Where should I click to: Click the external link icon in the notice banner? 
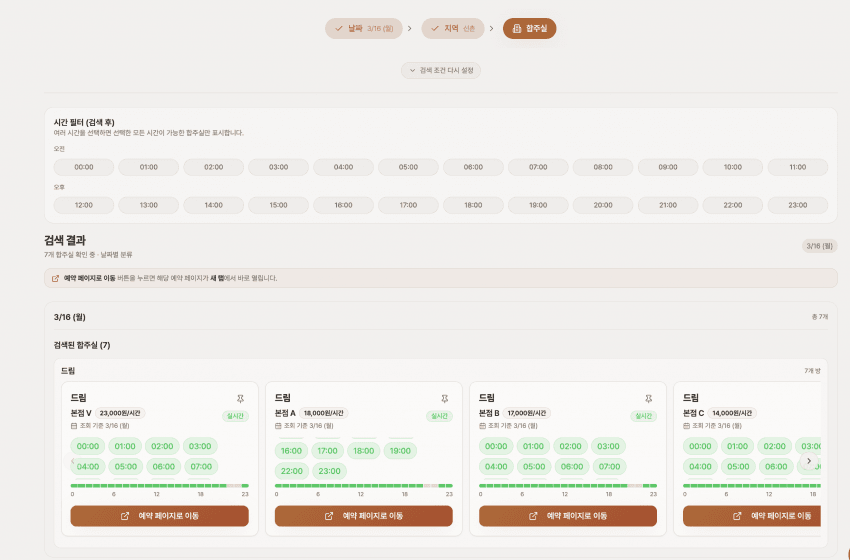coord(56,278)
